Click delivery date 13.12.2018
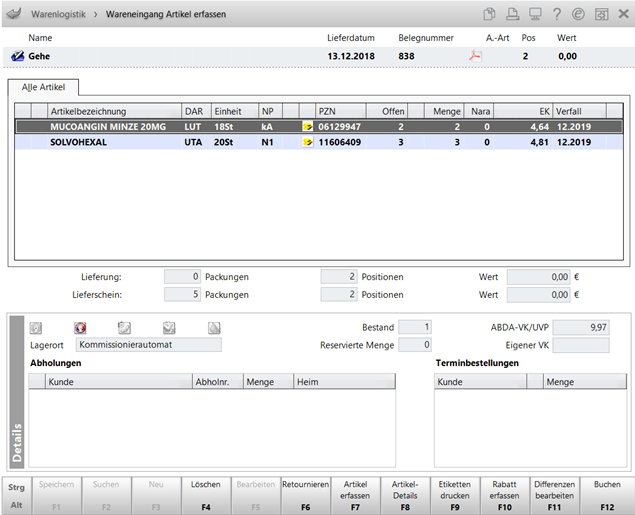The height and width of the screenshot is (515, 635). pyautogui.click(x=351, y=56)
